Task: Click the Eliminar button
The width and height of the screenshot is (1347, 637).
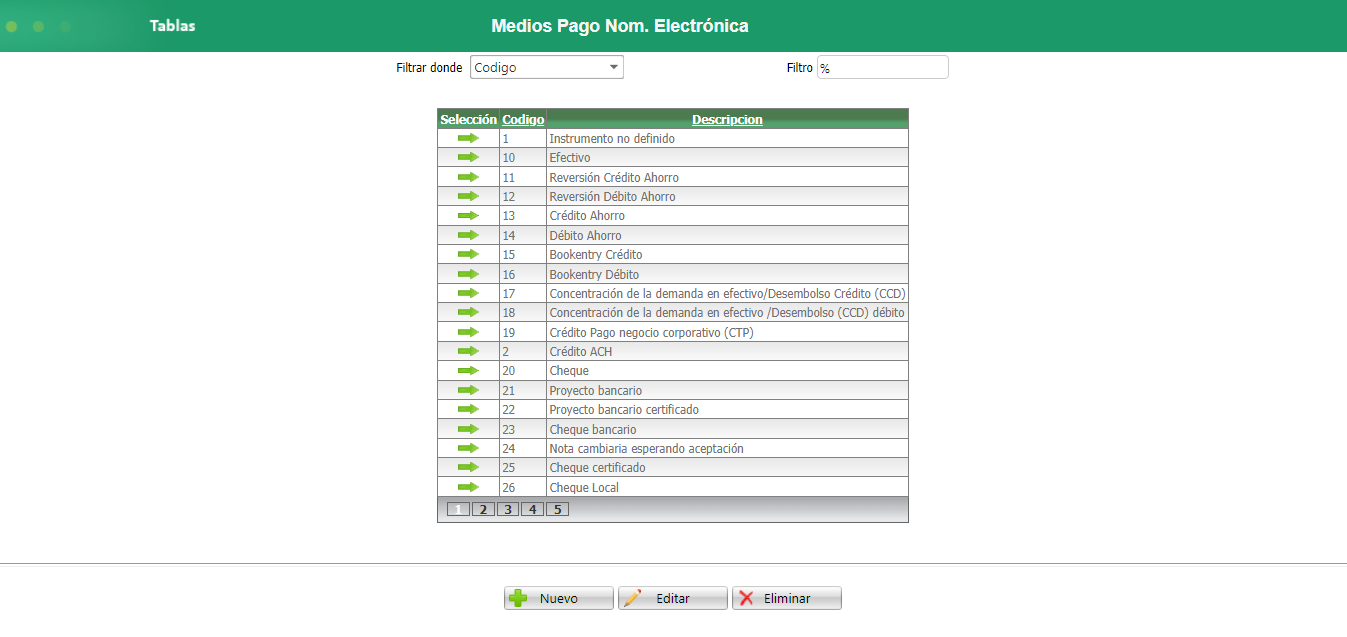Action: click(787, 598)
